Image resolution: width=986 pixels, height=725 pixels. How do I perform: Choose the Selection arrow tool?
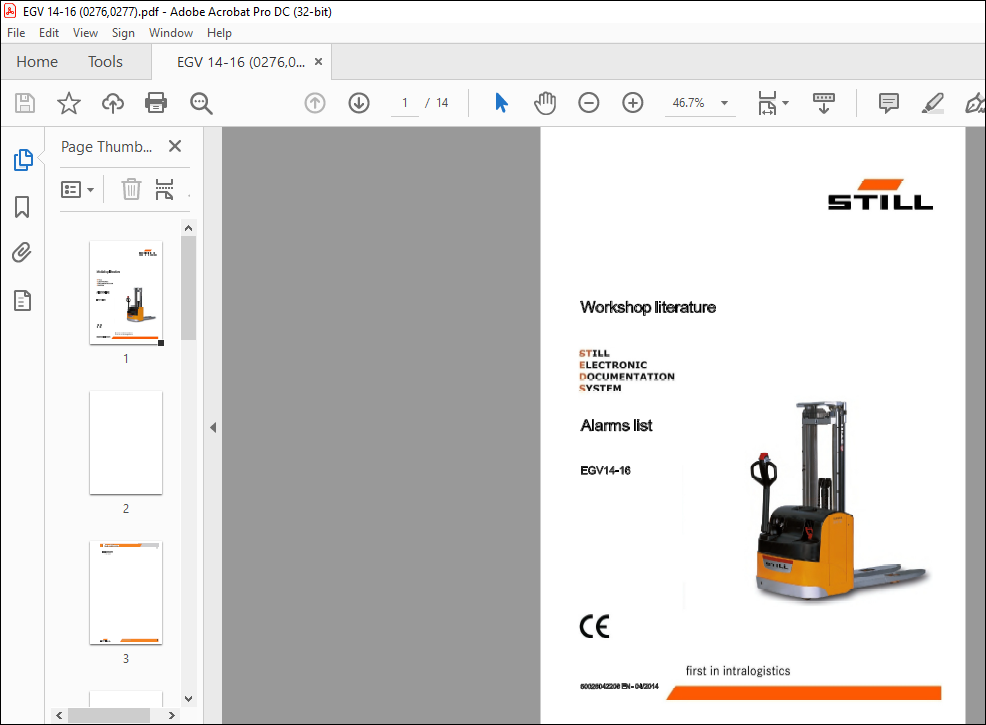tap(501, 102)
